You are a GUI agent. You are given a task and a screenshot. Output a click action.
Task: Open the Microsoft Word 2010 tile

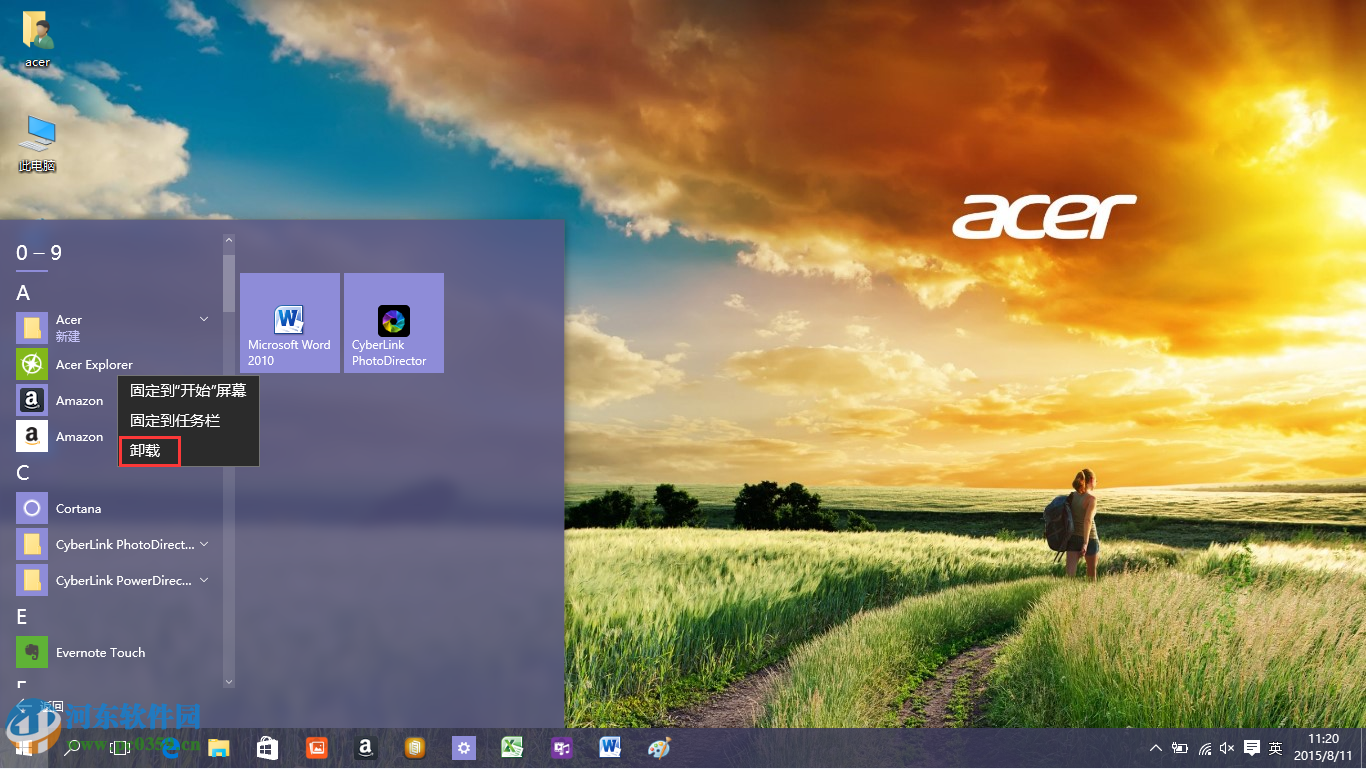289,322
